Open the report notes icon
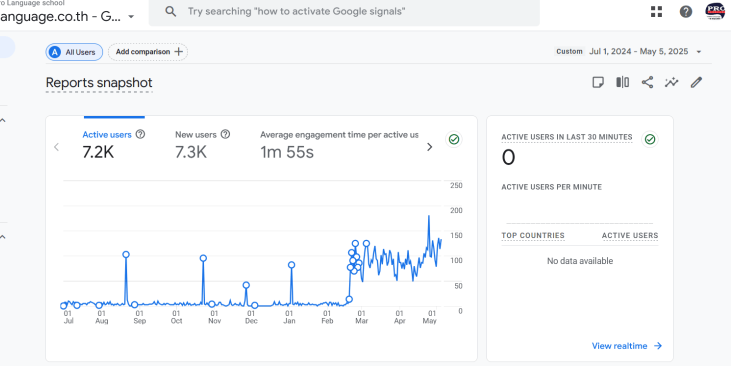The image size is (731, 366). click(x=598, y=83)
